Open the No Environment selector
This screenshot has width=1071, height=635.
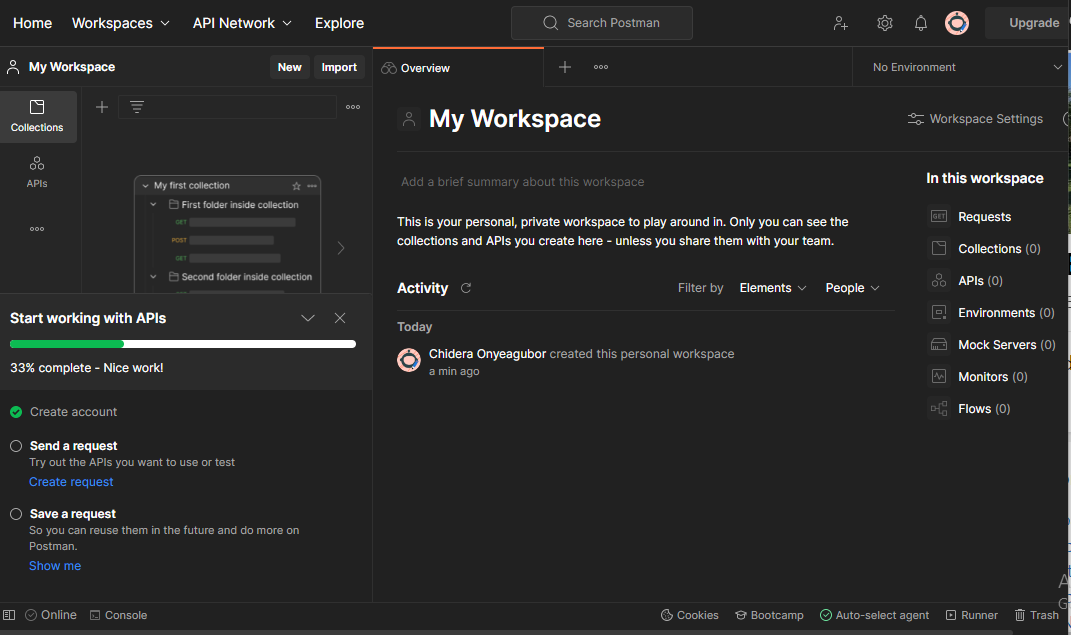coord(966,67)
